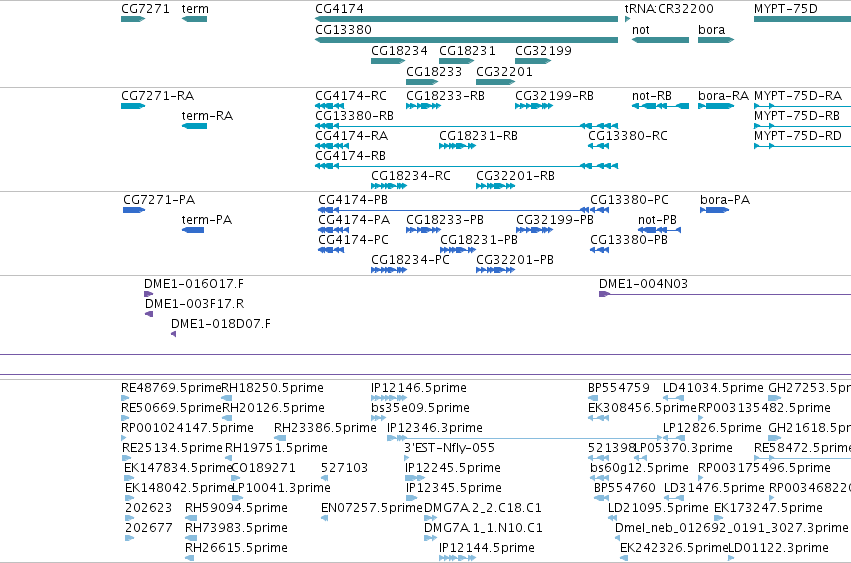851x563 pixels.
Task: Select transcript MYPT-75D-RA
Action: tap(802, 106)
